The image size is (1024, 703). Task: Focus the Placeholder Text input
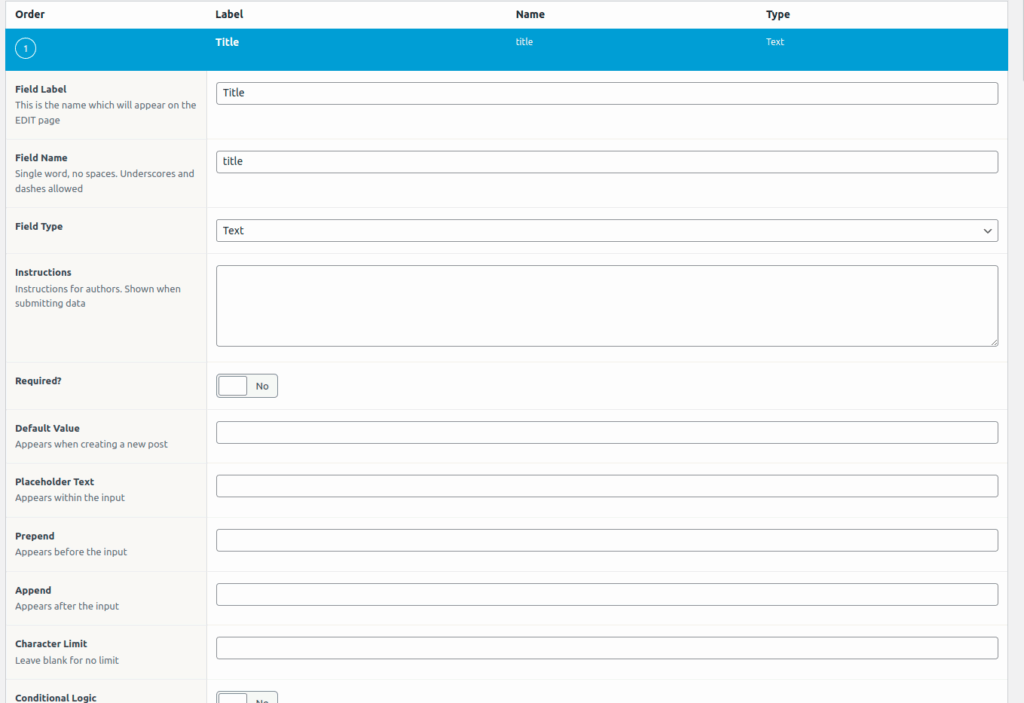pos(606,487)
